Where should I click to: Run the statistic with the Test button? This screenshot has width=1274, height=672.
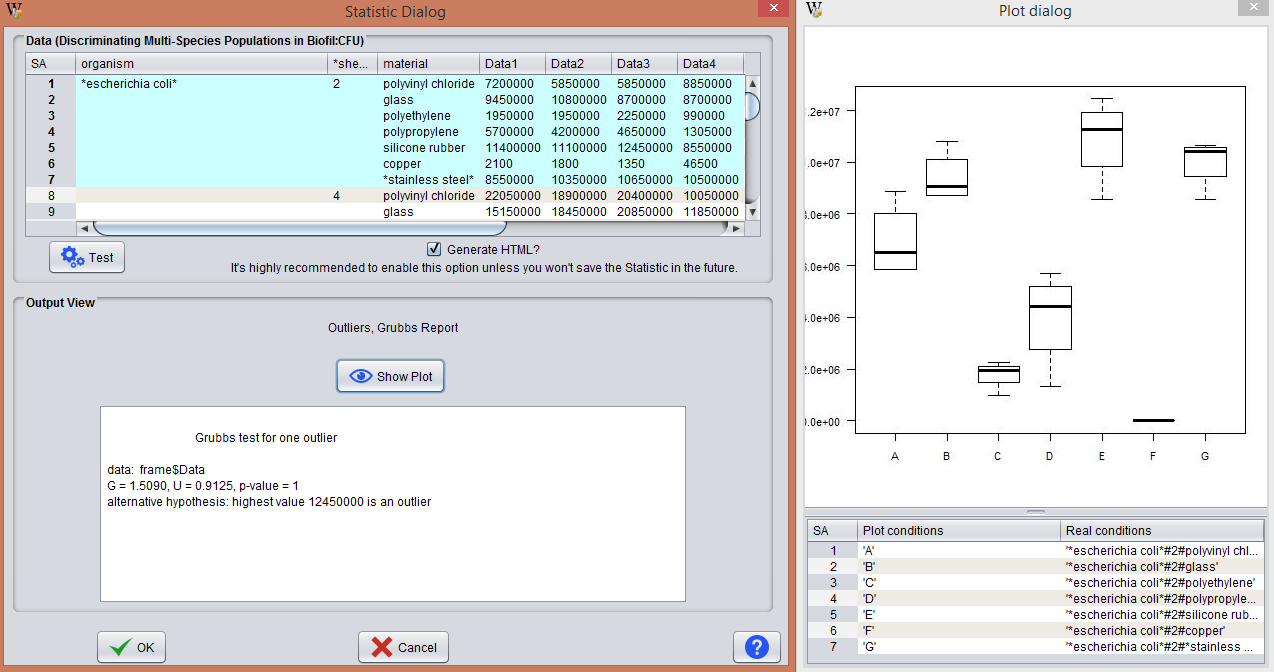pos(87,257)
